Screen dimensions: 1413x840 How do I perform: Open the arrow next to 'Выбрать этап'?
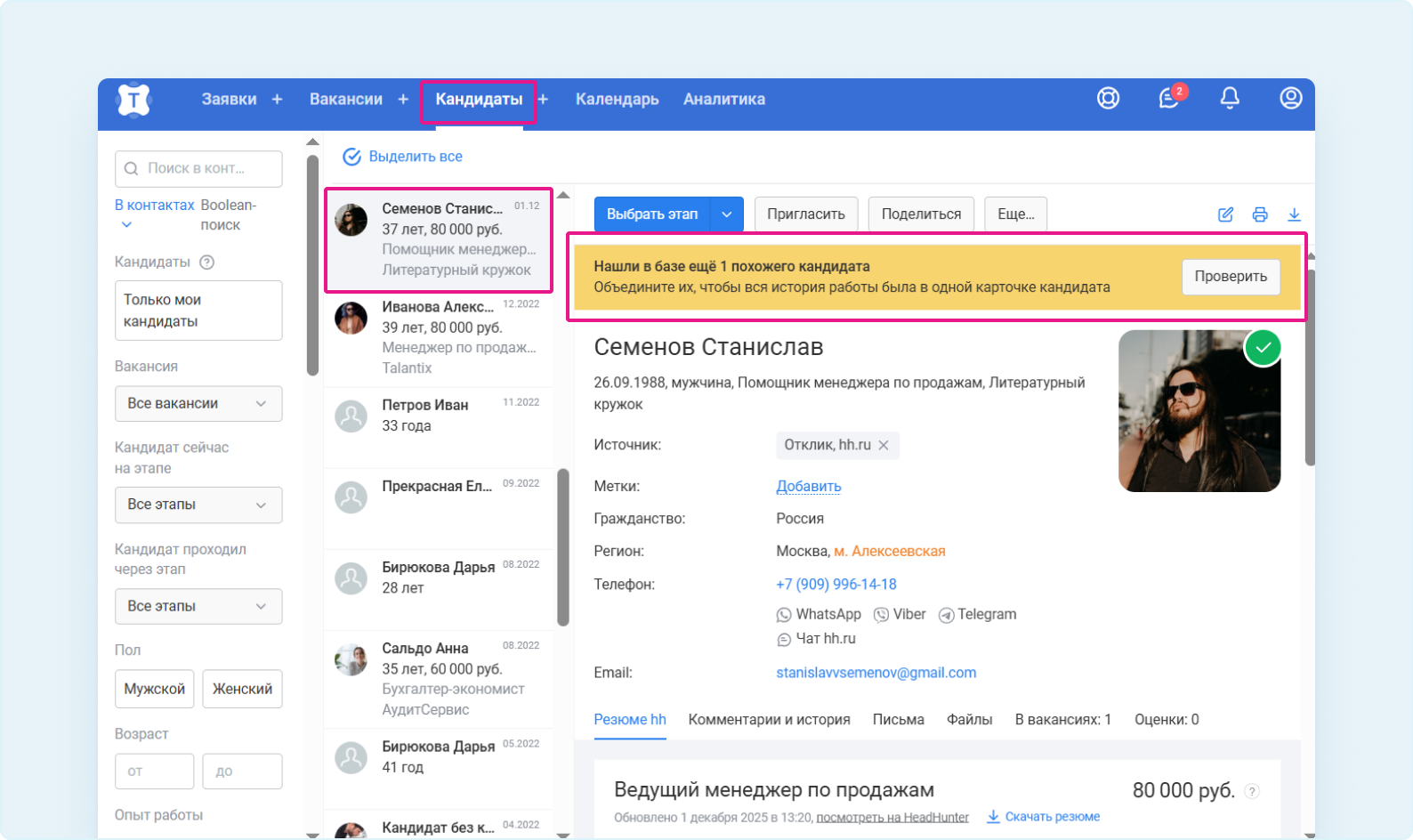pyautogui.click(x=727, y=214)
